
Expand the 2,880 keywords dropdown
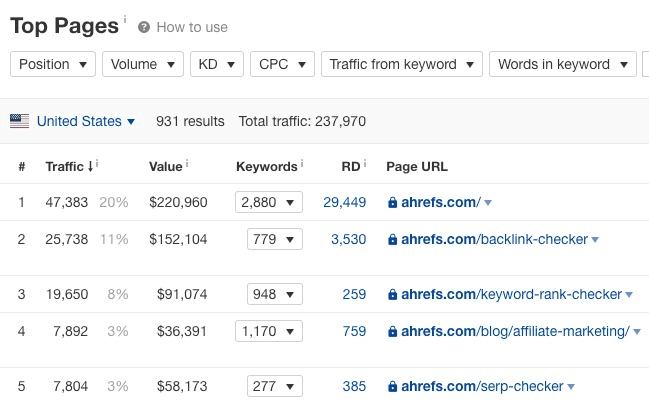269,202
